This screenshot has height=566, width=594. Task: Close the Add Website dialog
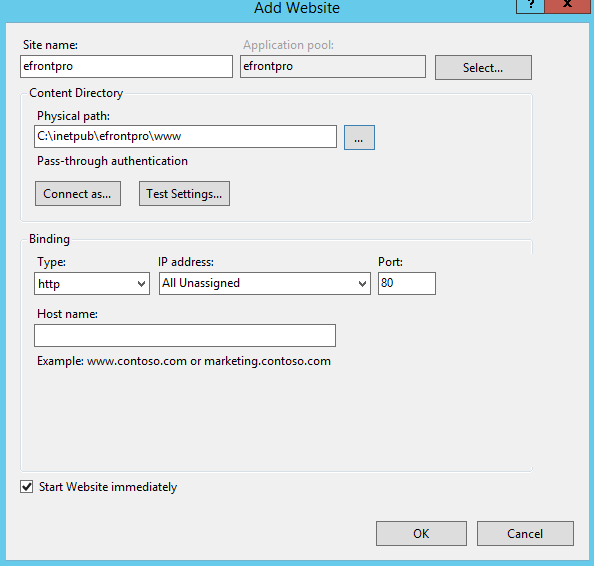tap(567, 6)
